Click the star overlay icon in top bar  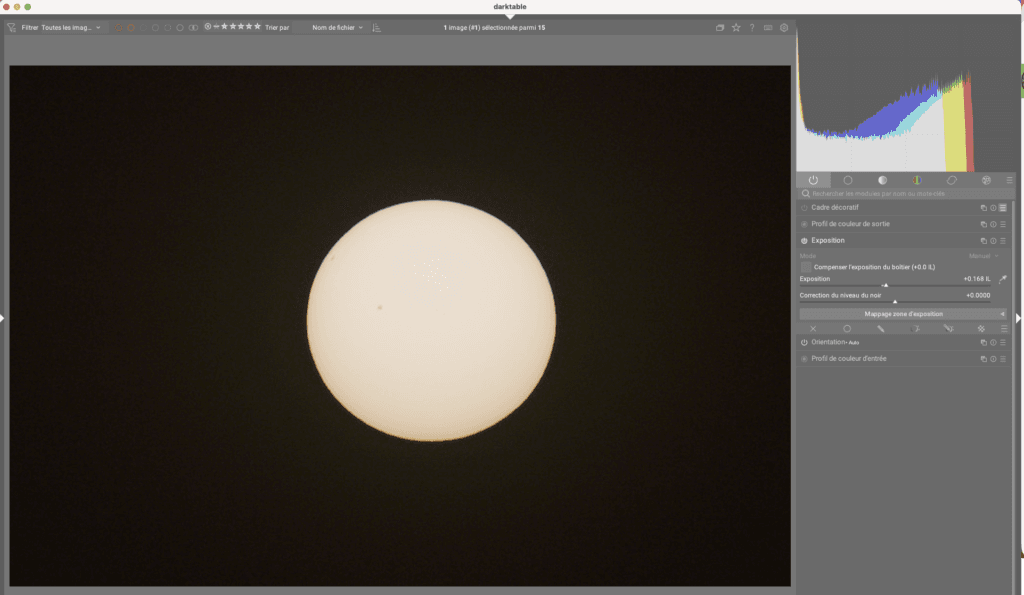(x=736, y=27)
